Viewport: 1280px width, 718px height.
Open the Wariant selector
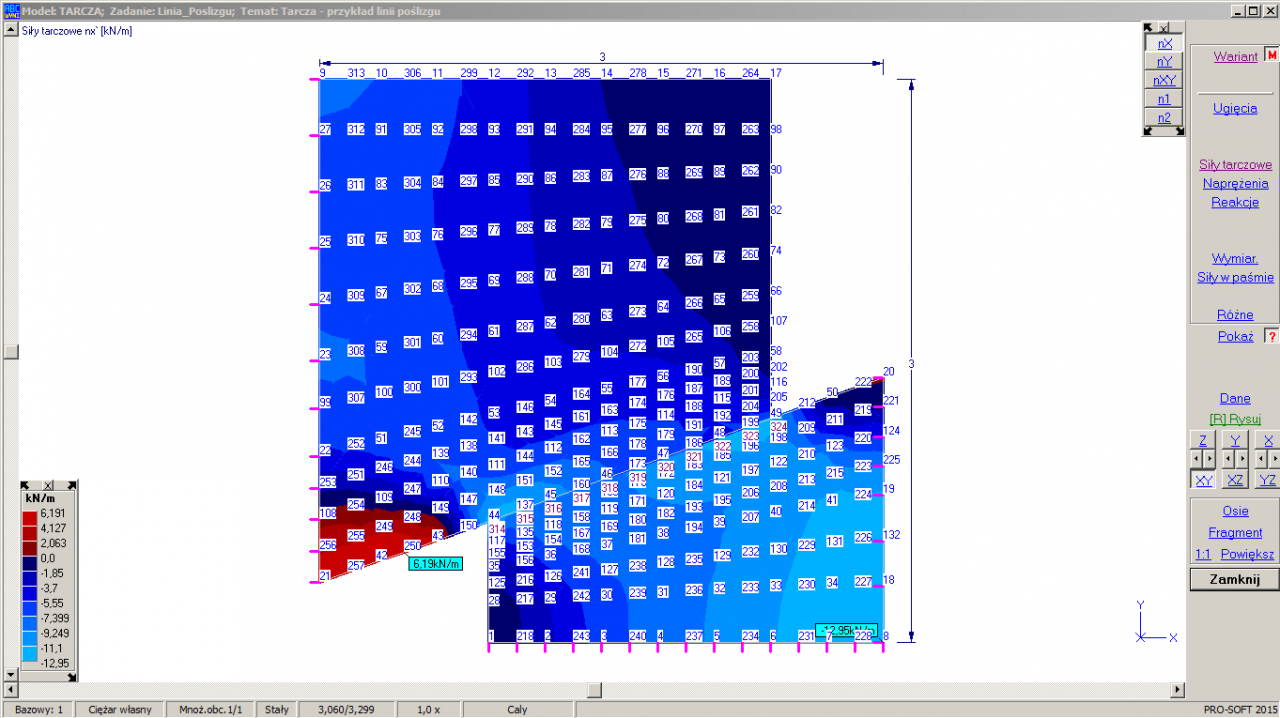pyautogui.click(x=1235, y=56)
